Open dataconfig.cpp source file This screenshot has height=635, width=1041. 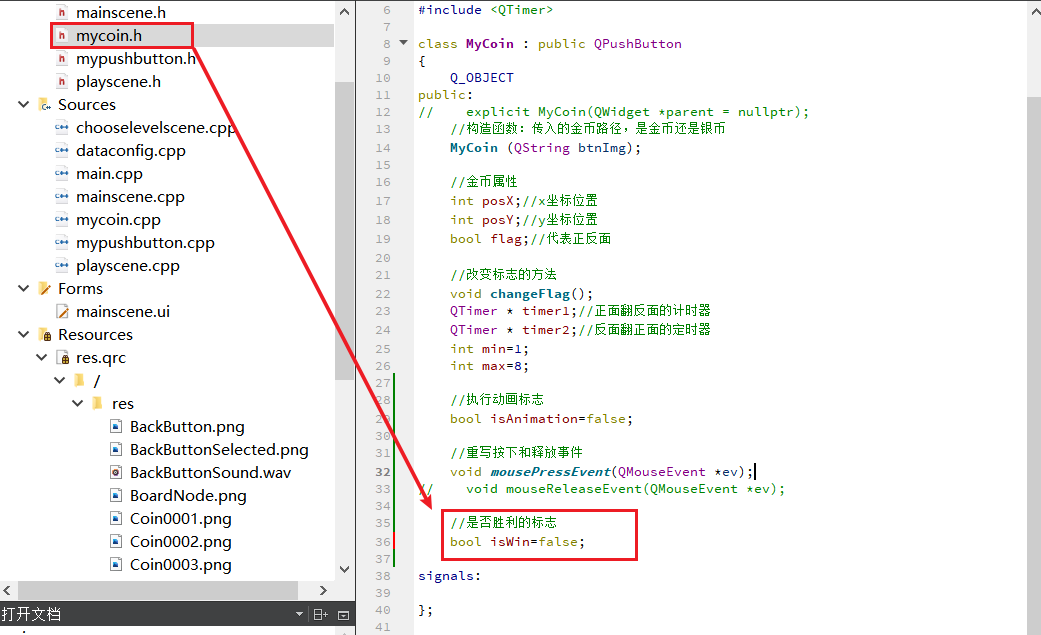pyautogui.click(x=131, y=151)
